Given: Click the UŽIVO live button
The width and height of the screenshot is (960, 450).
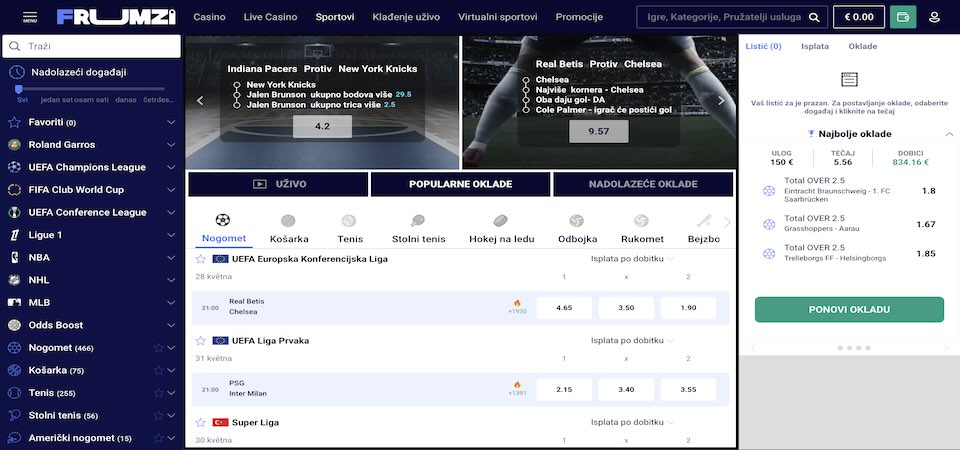Looking at the screenshot, I should 279,184.
